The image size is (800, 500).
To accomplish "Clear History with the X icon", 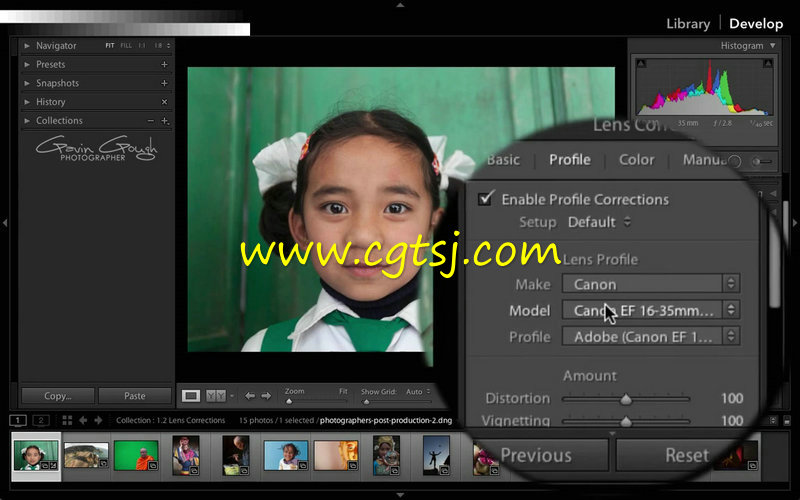I will tap(164, 102).
